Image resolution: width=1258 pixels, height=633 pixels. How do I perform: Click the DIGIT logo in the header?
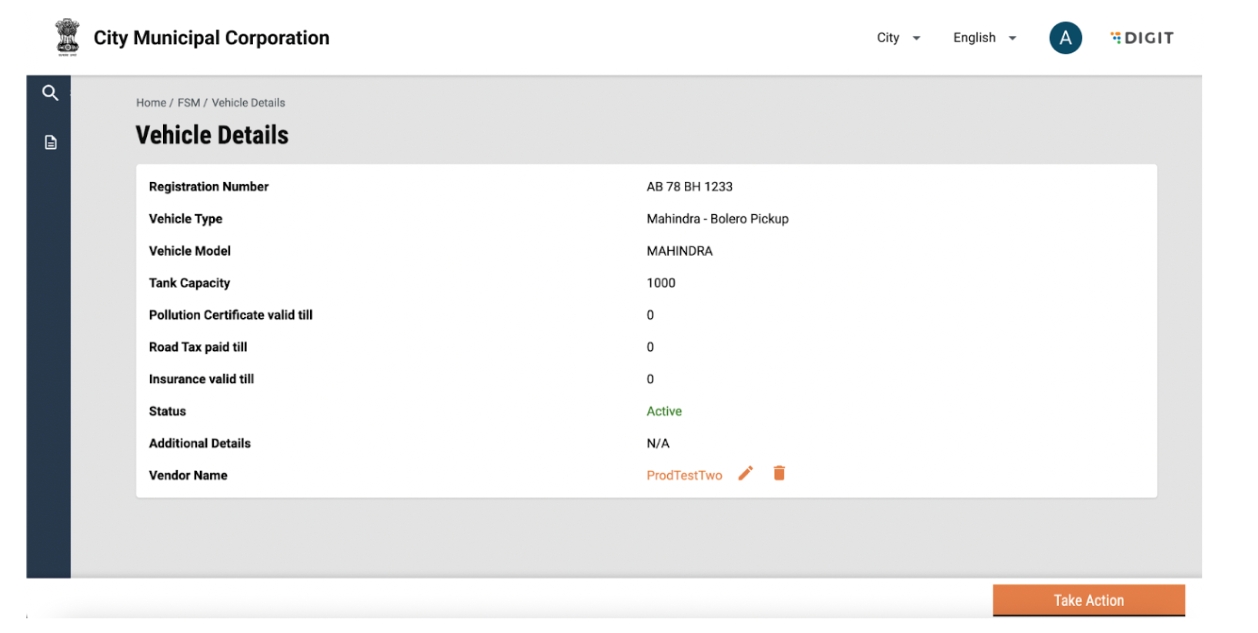1142,38
